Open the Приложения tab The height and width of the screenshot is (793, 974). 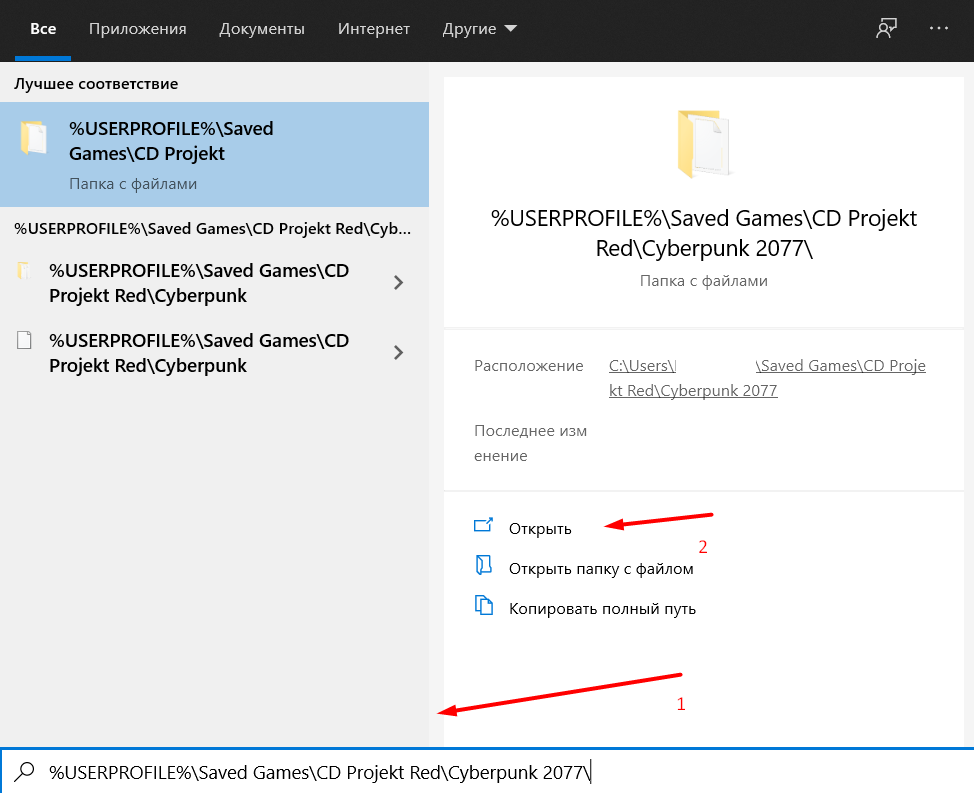coord(137,29)
